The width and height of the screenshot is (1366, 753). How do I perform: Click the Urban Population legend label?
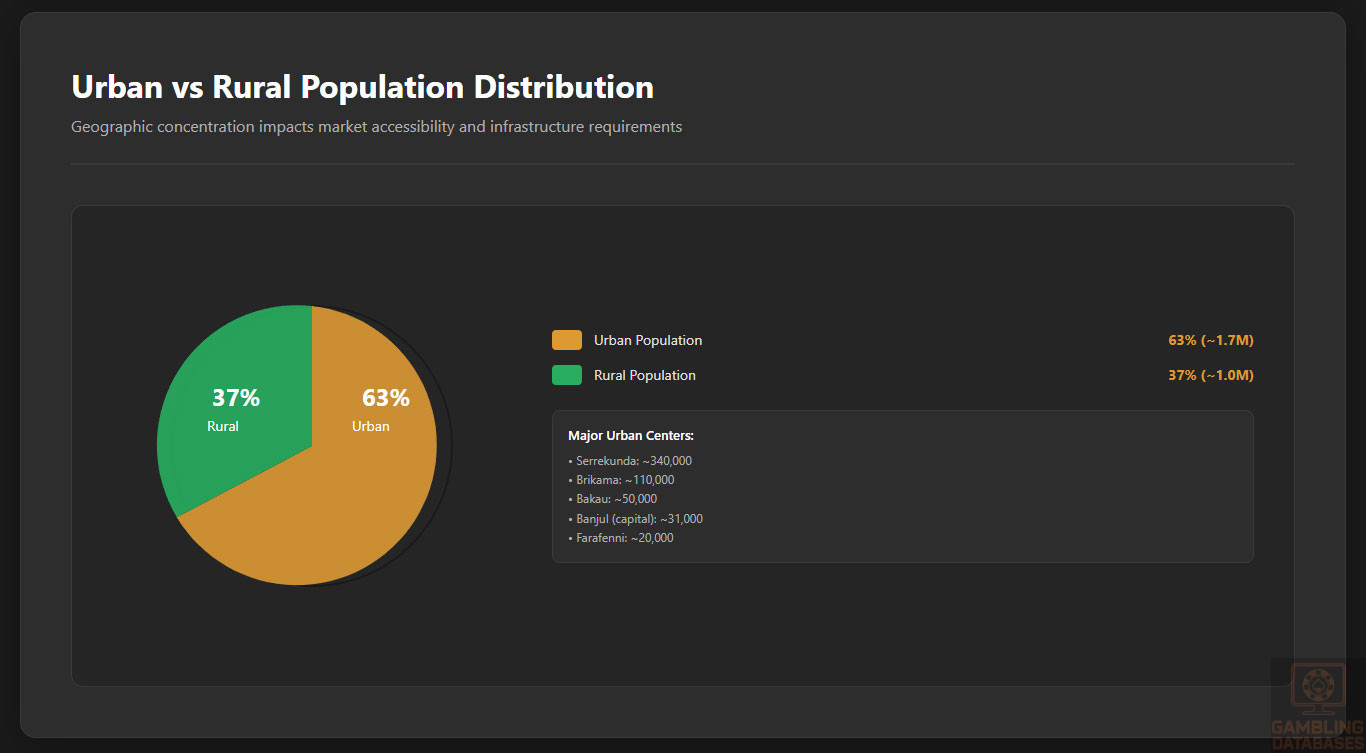pos(648,340)
